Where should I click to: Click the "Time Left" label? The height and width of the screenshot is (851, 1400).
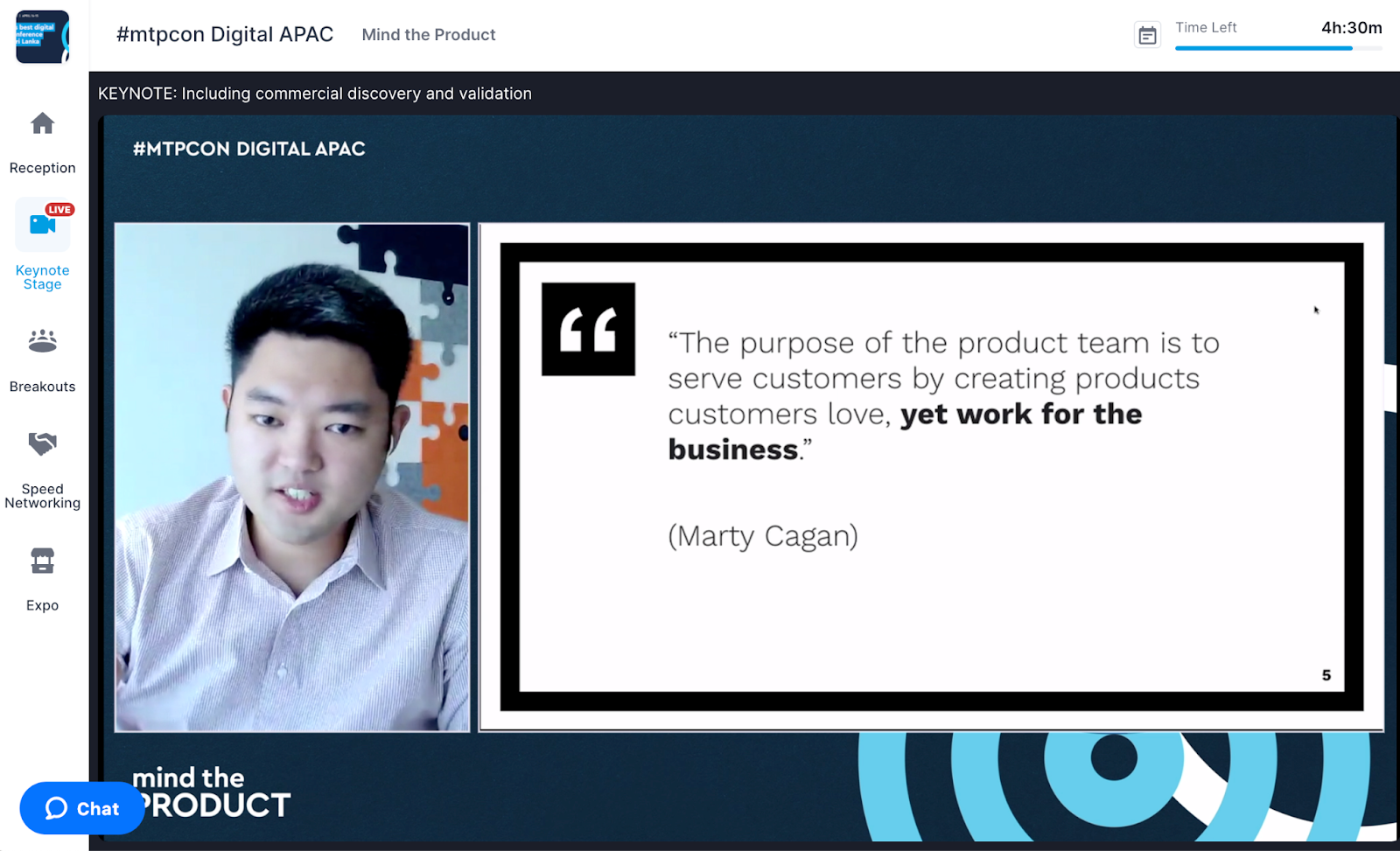[x=1206, y=28]
